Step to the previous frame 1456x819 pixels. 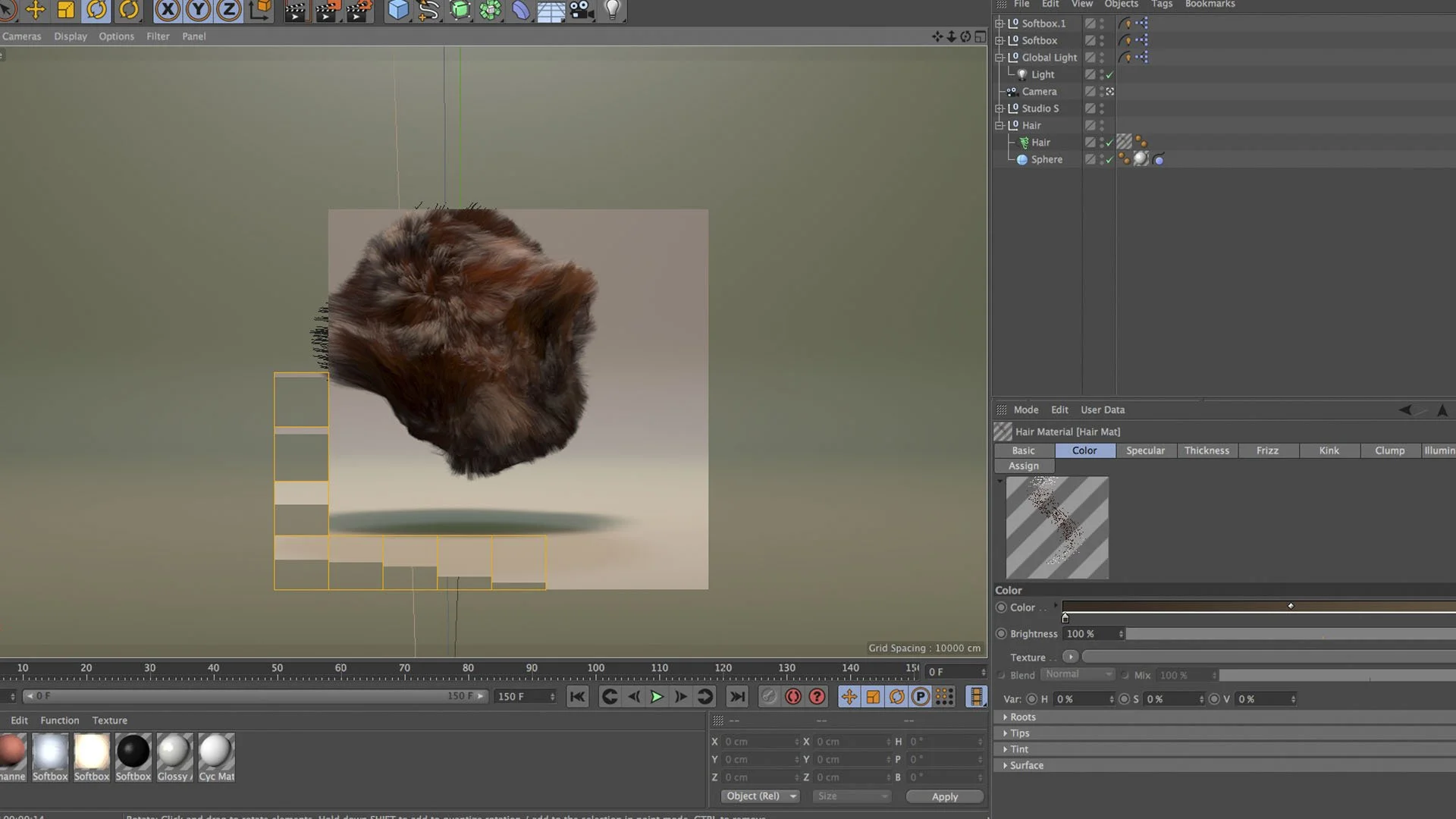tap(634, 696)
